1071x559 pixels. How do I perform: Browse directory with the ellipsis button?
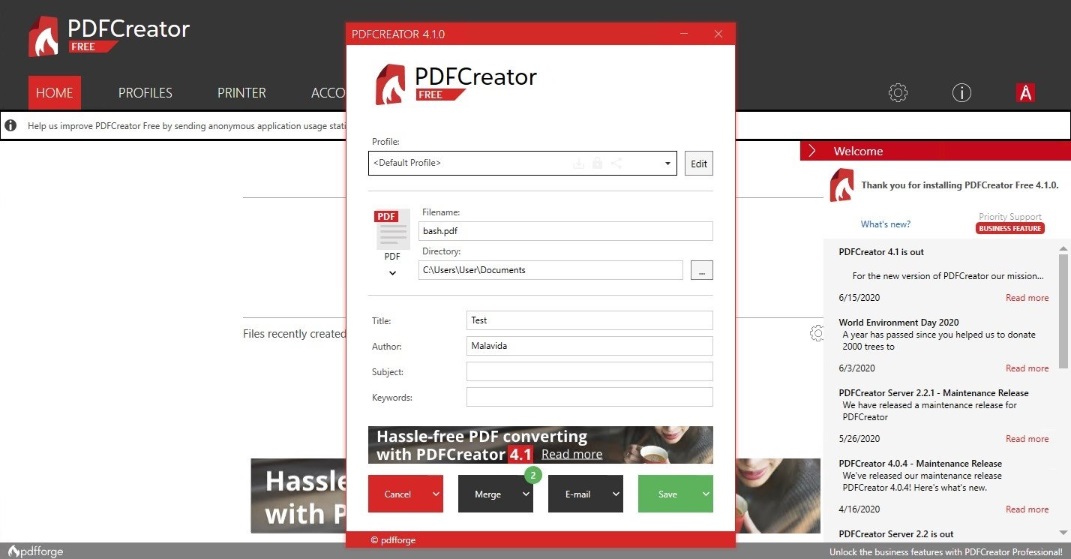(701, 270)
